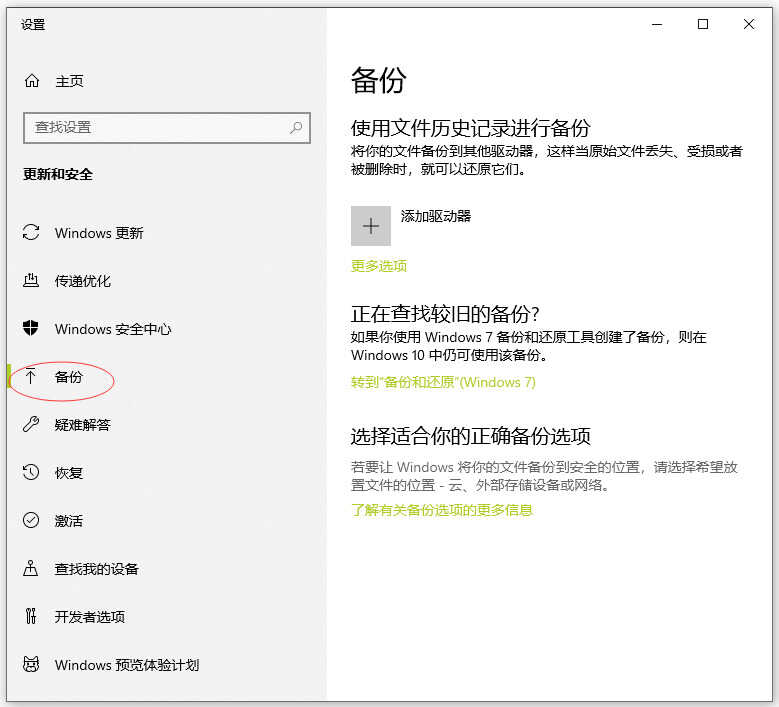Click the home icon beside 主页
Image resolution: width=779 pixels, height=707 pixels.
[32, 80]
